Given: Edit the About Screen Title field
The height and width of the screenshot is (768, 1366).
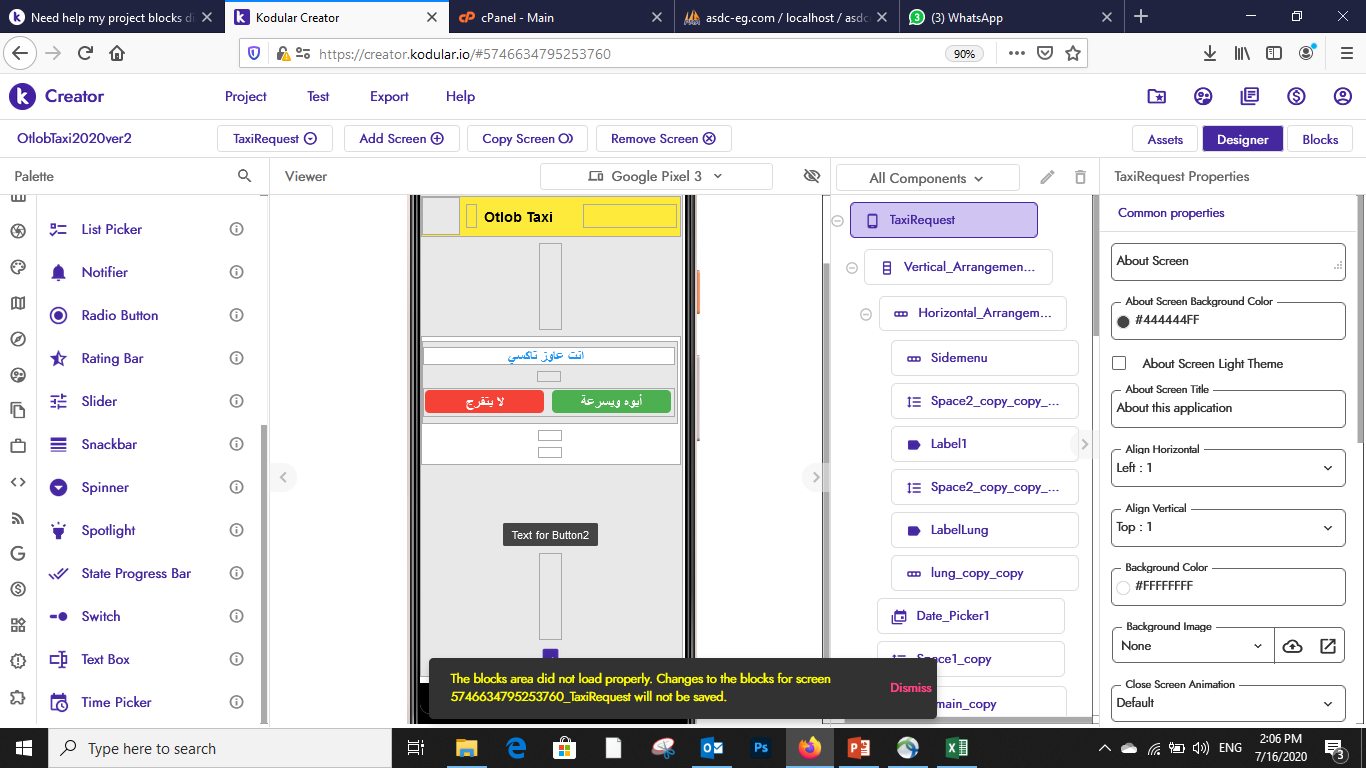Looking at the screenshot, I should (x=1228, y=408).
